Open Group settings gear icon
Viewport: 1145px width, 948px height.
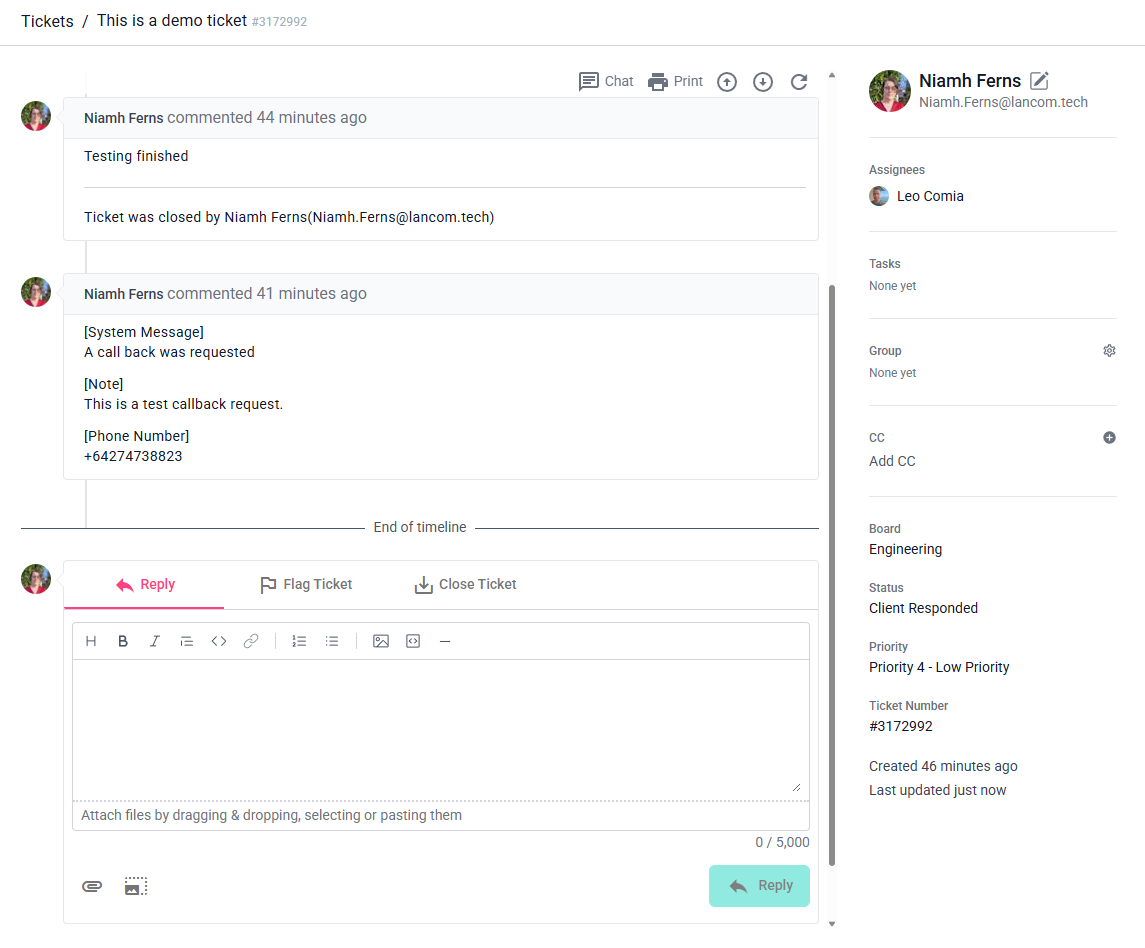point(1109,351)
